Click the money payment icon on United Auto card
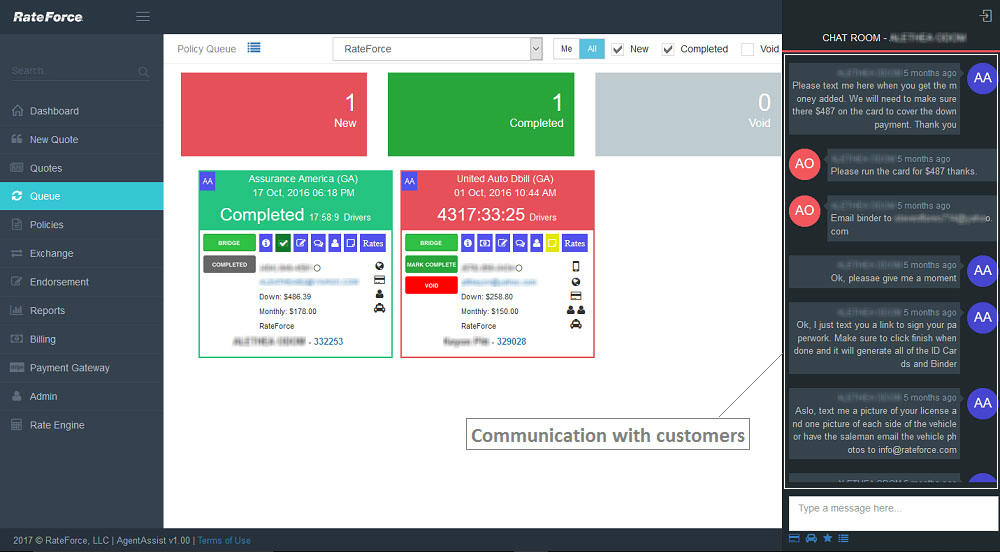1000x552 pixels. tap(485, 243)
